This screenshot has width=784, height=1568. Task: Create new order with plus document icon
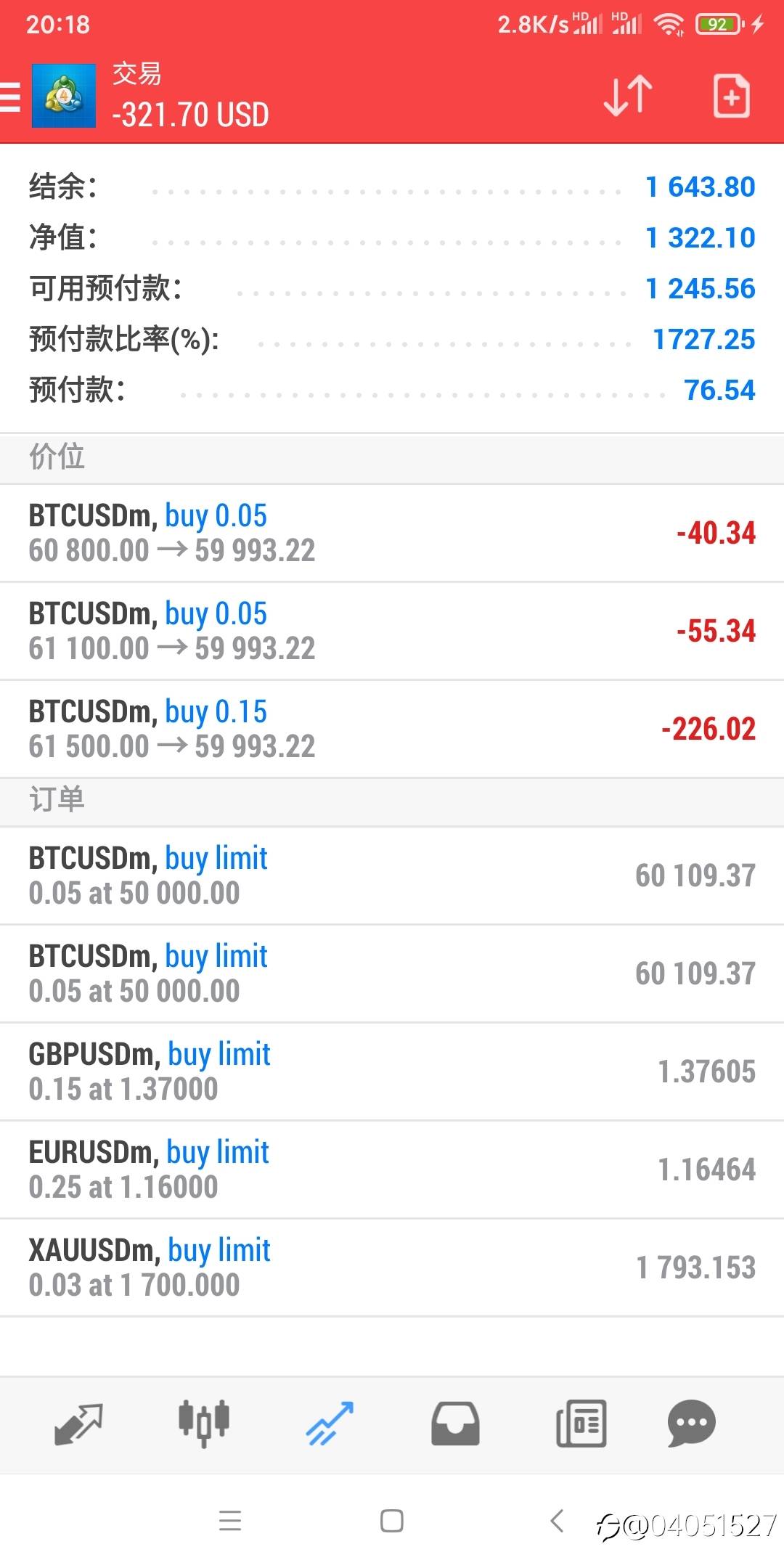pos(731,96)
